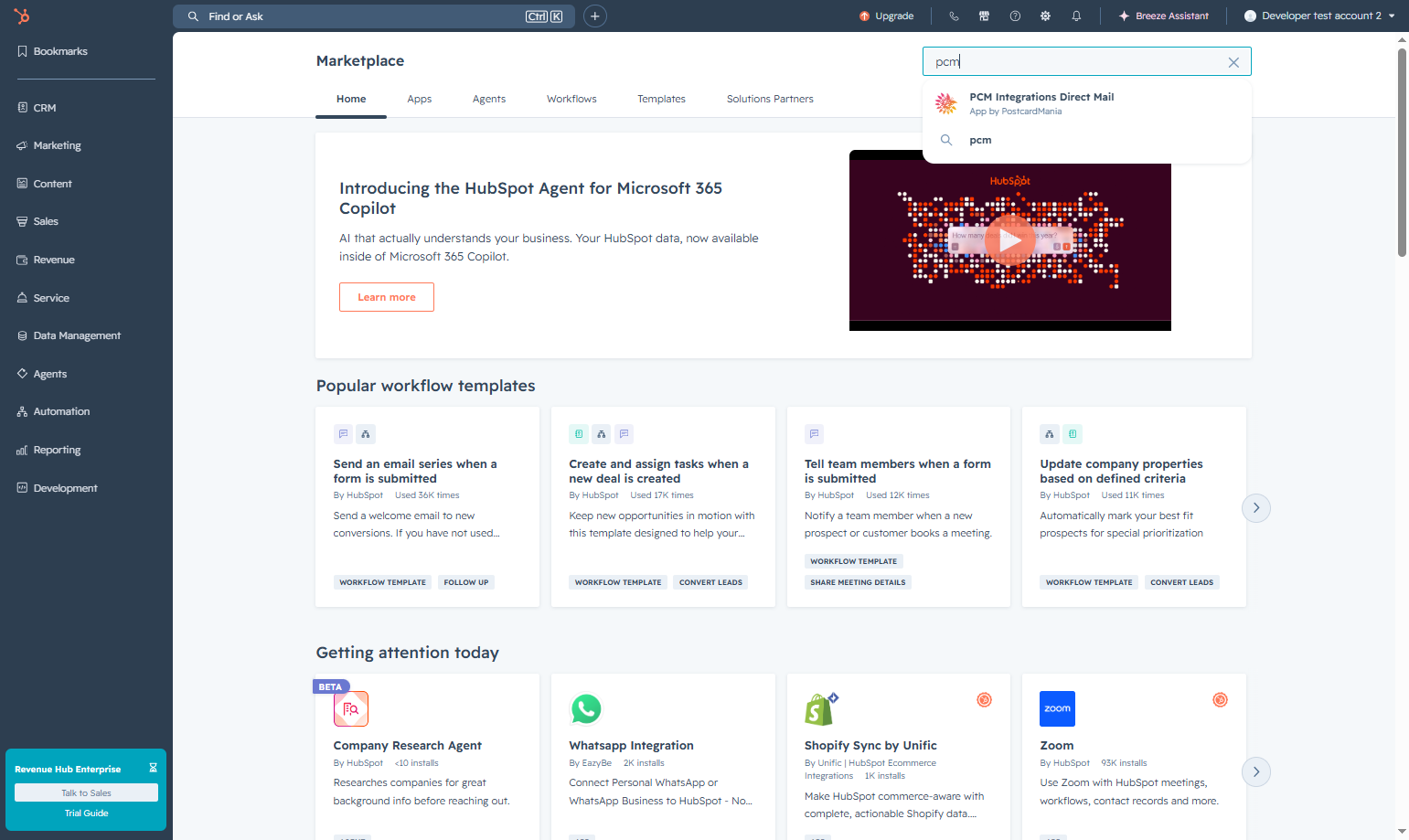Click the Find or Ask search bar

[x=373, y=16]
